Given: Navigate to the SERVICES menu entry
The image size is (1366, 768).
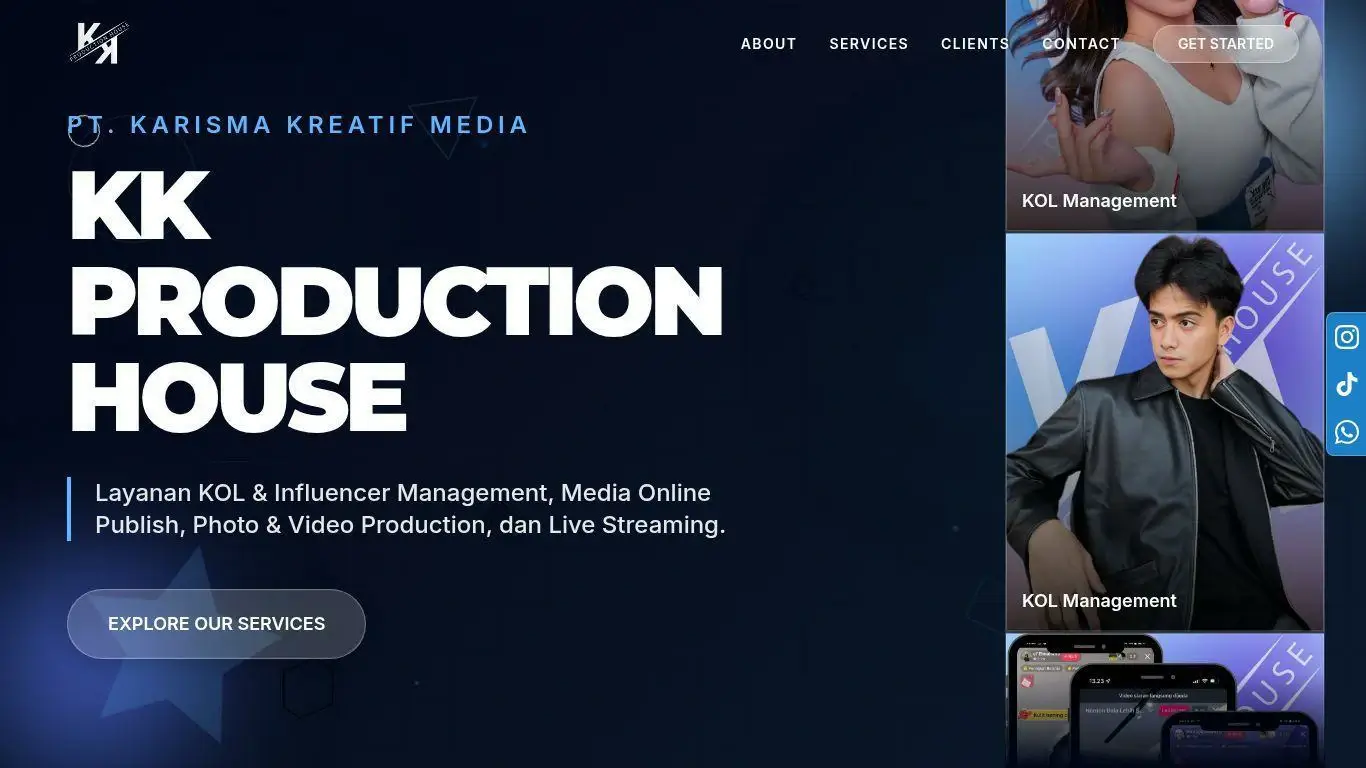Looking at the screenshot, I should 868,44.
